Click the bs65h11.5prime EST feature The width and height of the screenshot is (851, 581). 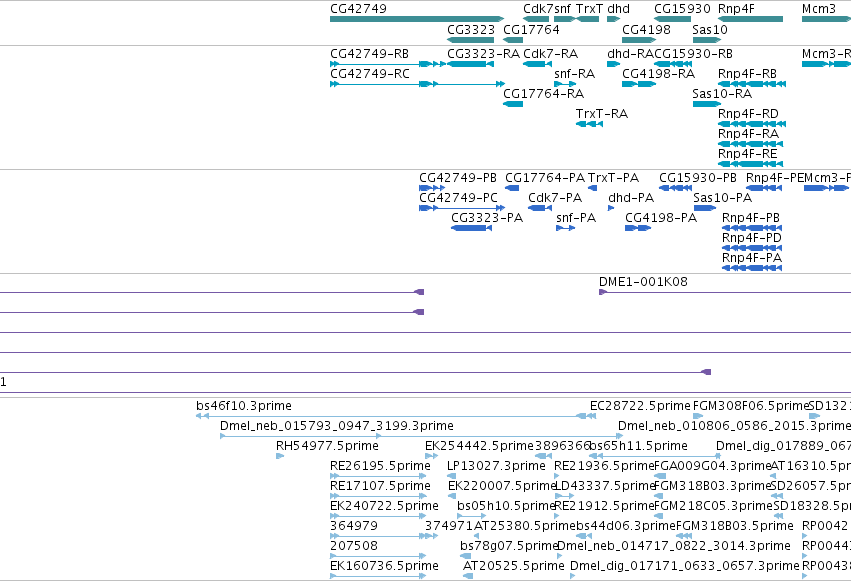(x=656, y=456)
